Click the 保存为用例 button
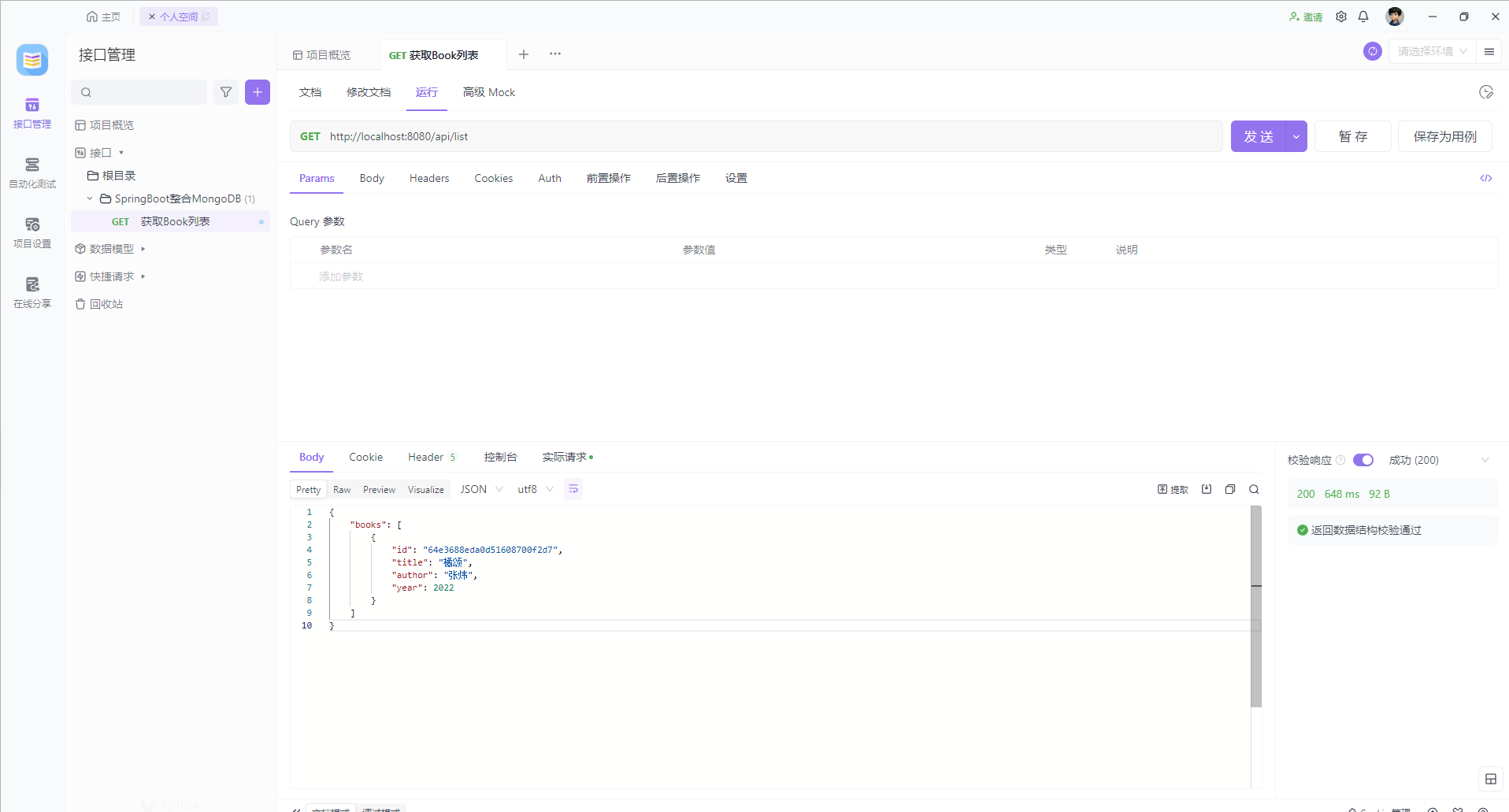 (x=1445, y=136)
